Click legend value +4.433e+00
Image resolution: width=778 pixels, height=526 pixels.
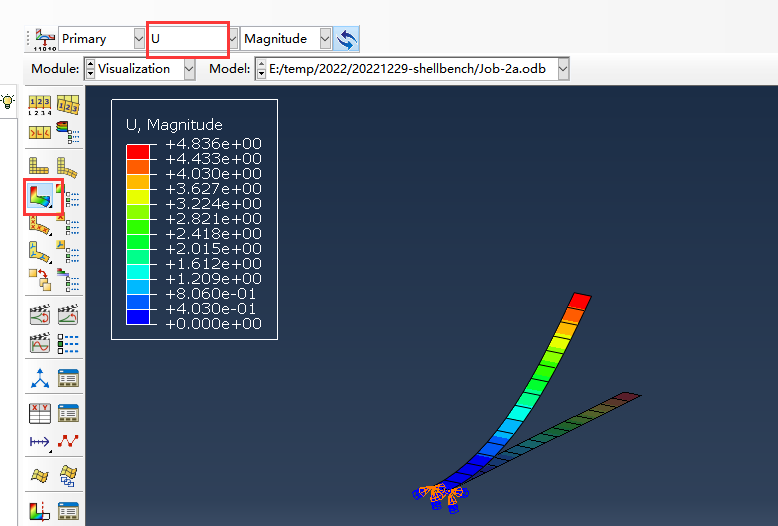click(213, 159)
